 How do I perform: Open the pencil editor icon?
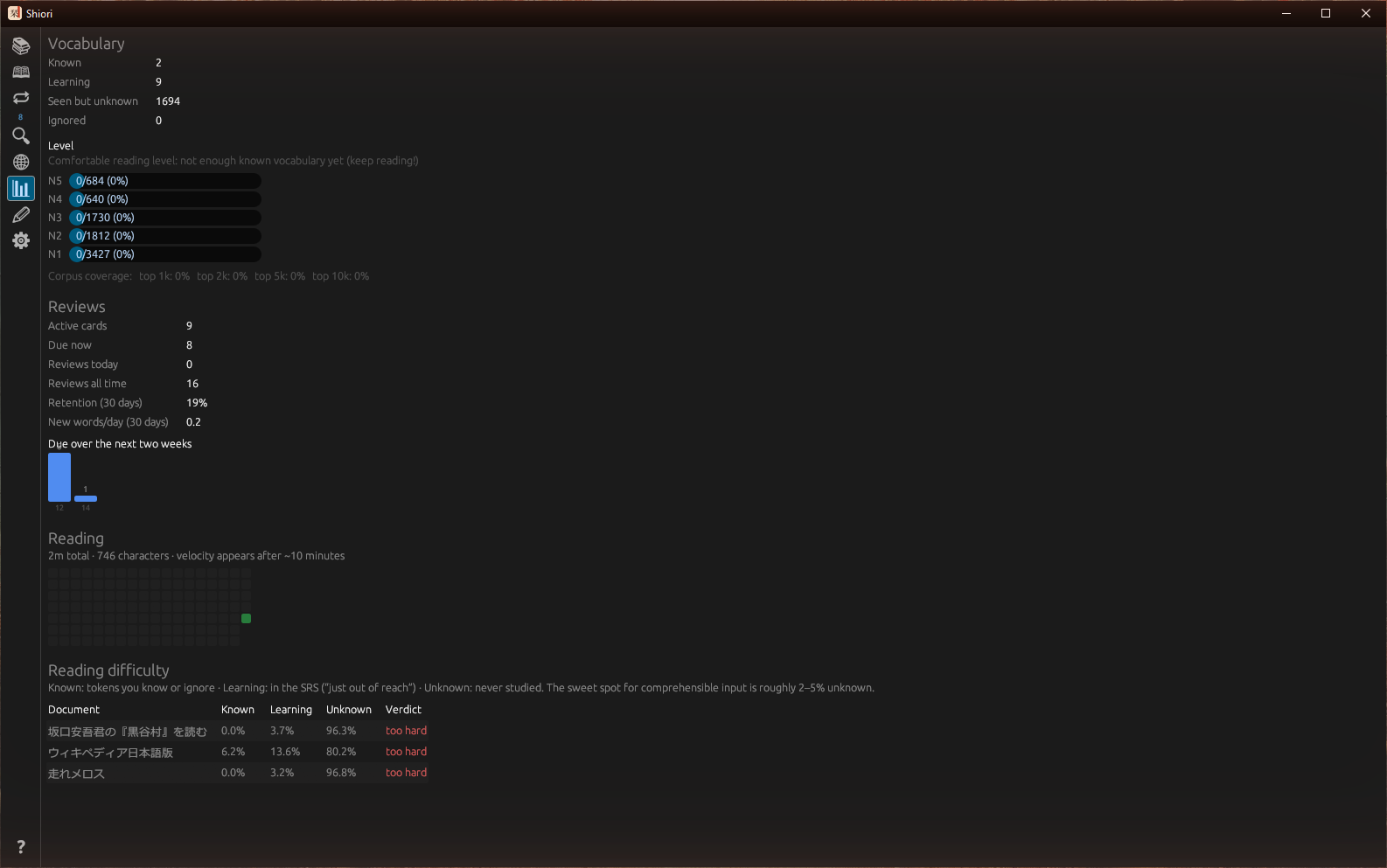coord(21,214)
